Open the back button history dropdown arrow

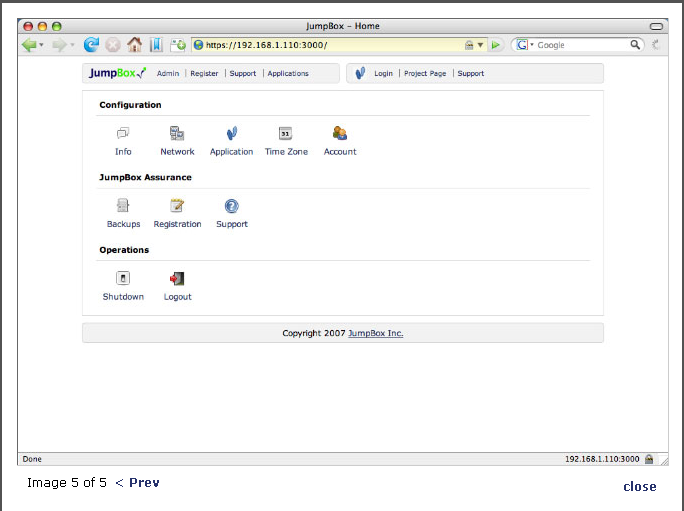click(41, 45)
